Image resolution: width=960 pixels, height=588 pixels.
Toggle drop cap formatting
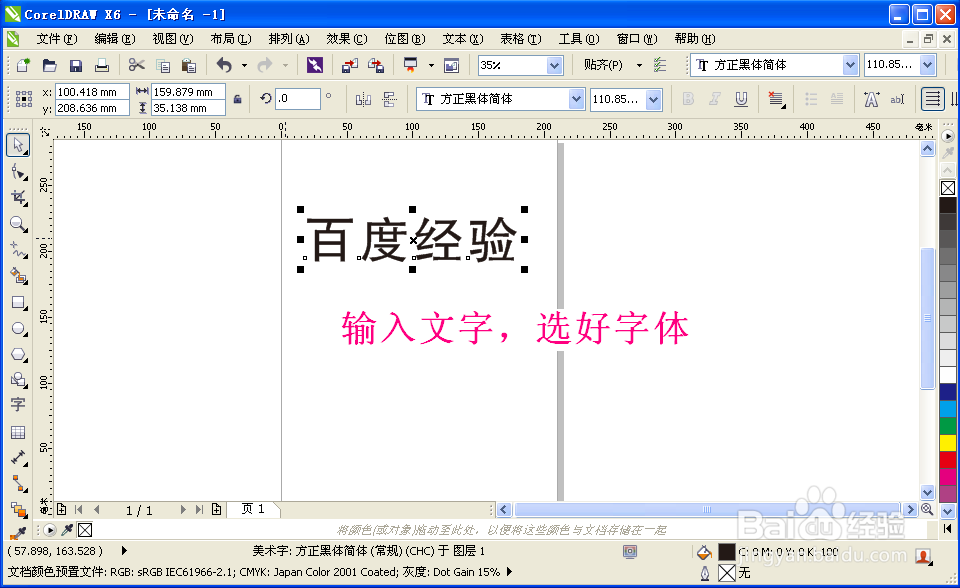837,99
